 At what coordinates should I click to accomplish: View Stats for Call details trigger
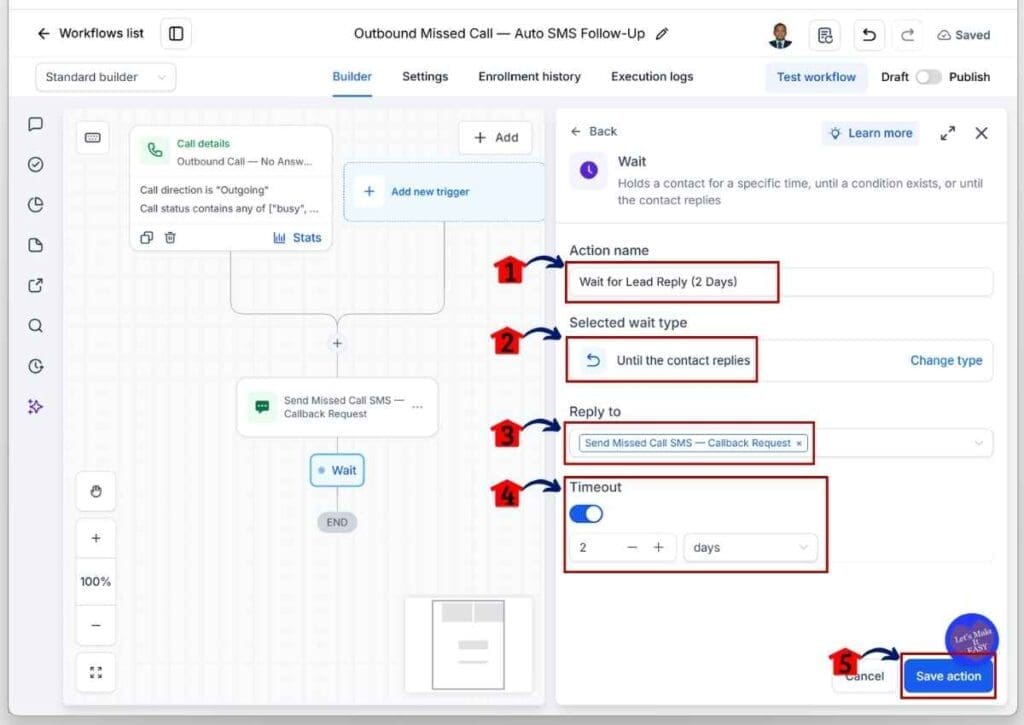point(297,238)
